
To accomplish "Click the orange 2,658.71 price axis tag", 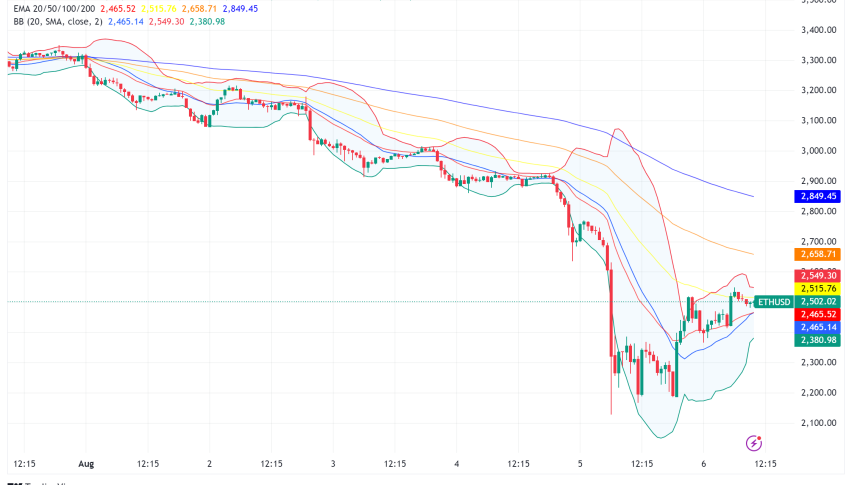I will pyautogui.click(x=819, y=254).
